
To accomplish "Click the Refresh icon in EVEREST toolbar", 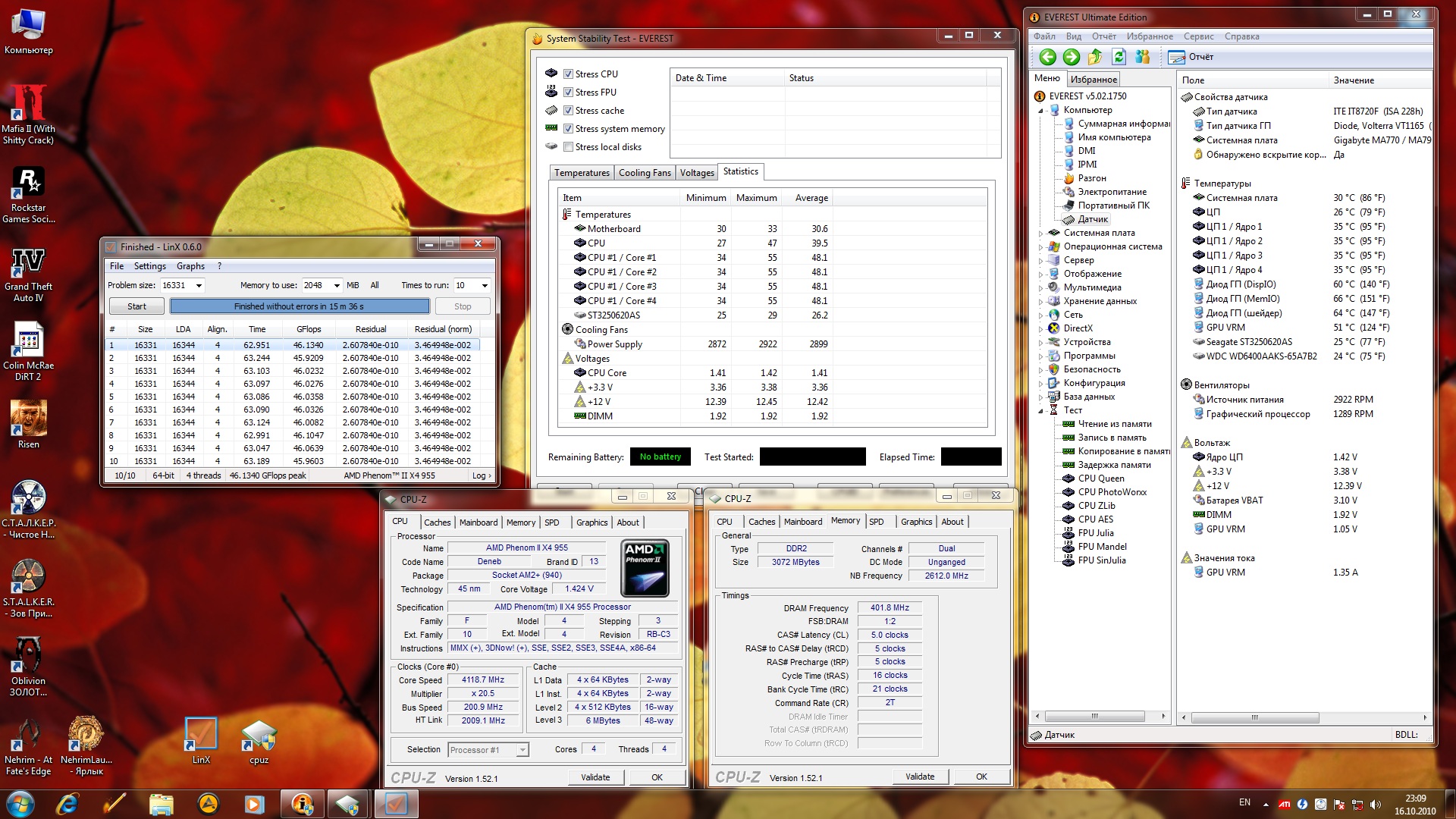I will 1119,57.
